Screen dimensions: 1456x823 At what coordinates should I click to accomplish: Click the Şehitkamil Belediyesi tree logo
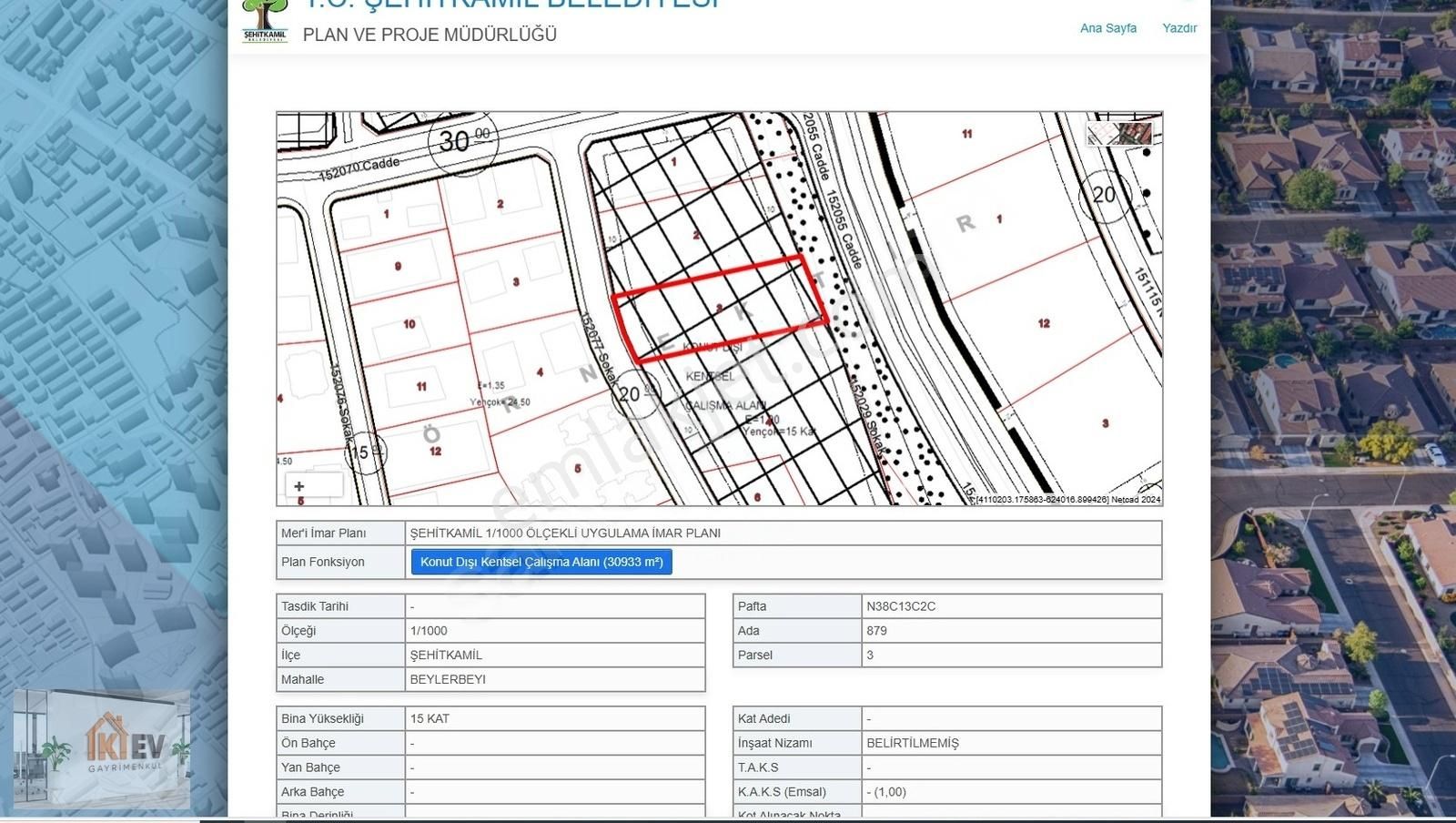click(265, 21)
